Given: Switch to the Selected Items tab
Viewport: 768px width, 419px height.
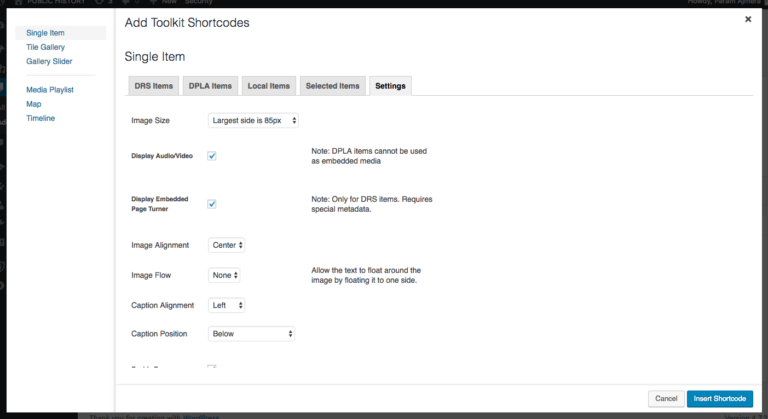Looking at the screenshot, I should click(x=332, y=86).
